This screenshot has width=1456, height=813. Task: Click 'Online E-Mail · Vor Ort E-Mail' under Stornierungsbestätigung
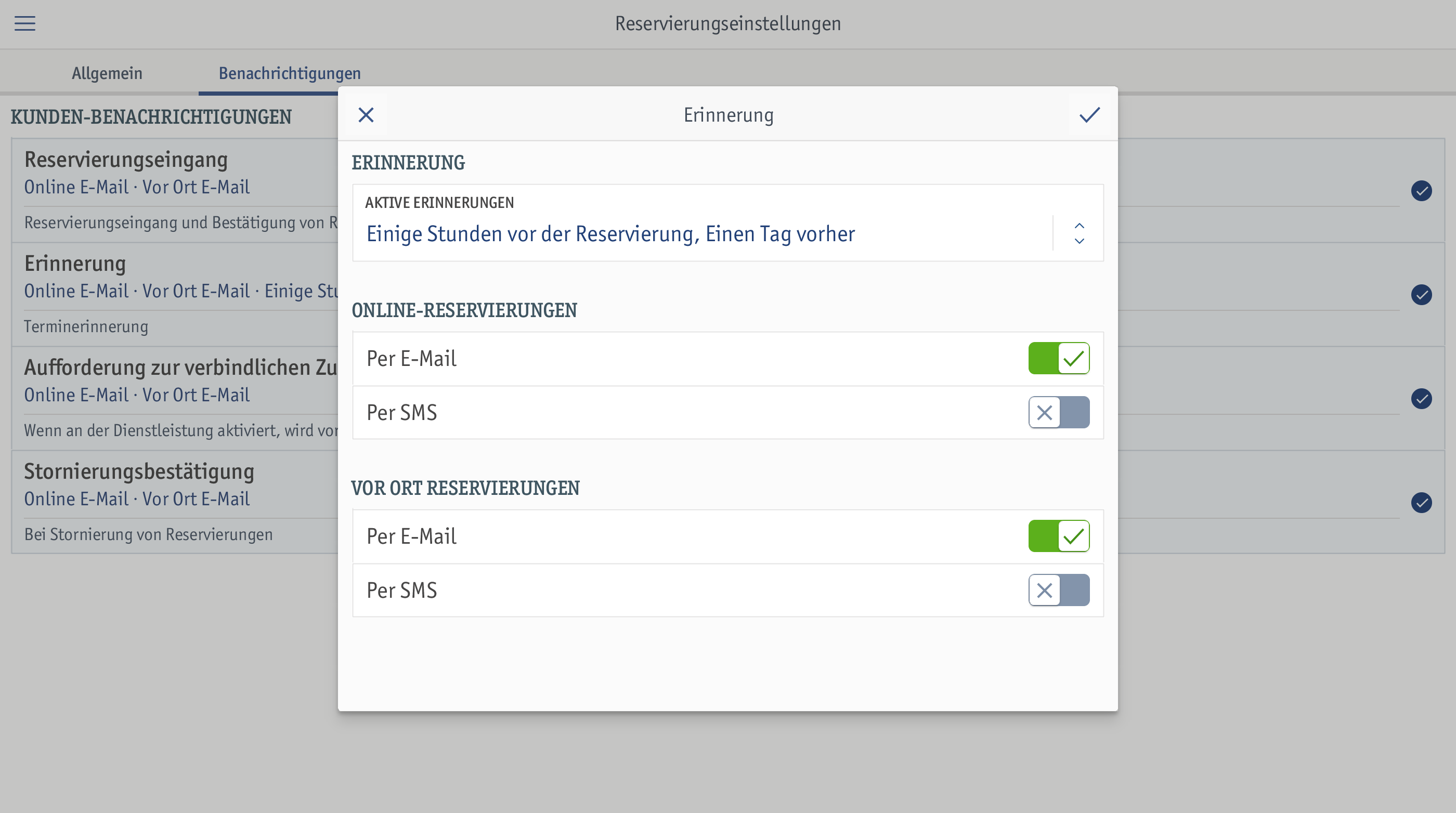[x=137, y=499]
